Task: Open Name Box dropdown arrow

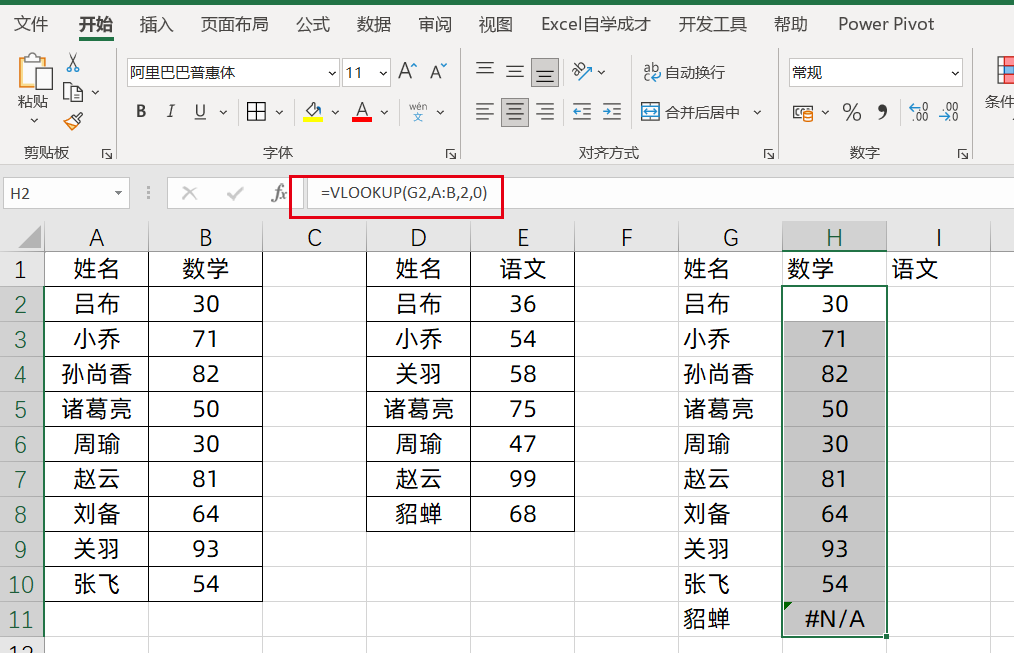Action: (118, 193)
